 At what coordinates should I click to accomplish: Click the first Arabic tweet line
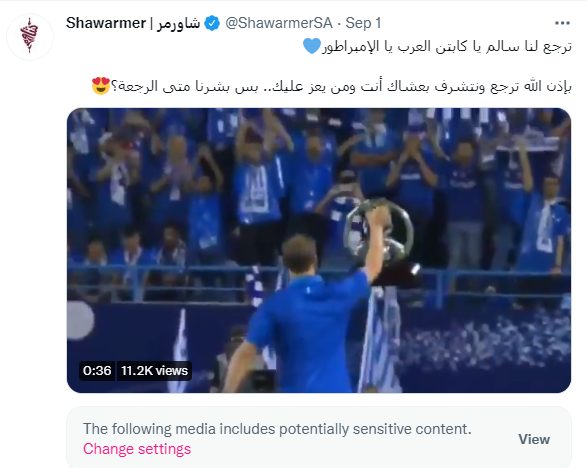pyautogui.click(x=437, y=47)
